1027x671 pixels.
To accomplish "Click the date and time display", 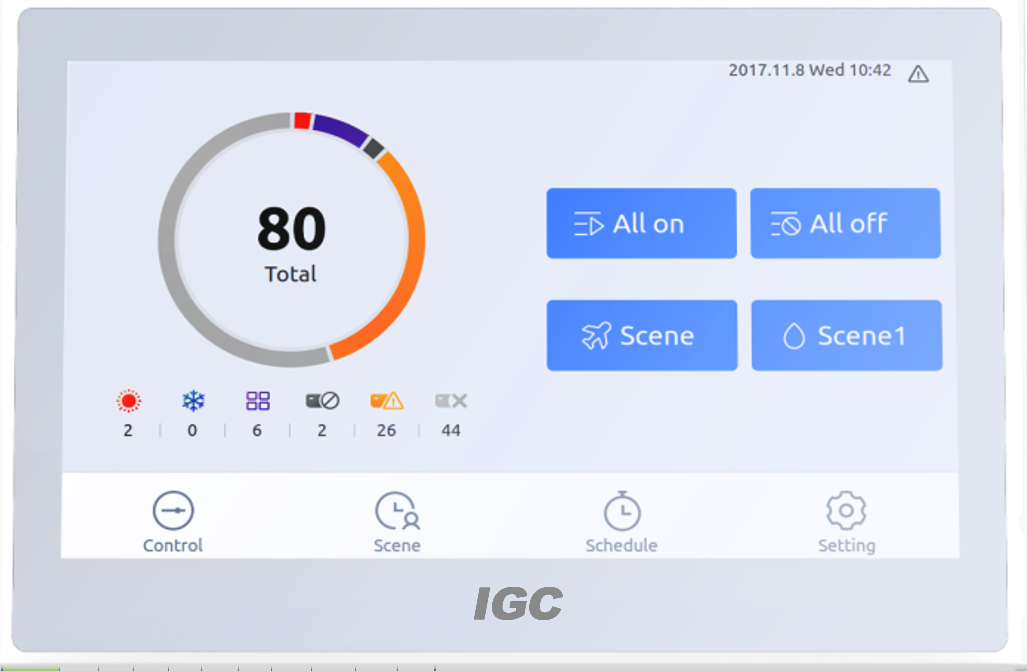I will 810,70.
